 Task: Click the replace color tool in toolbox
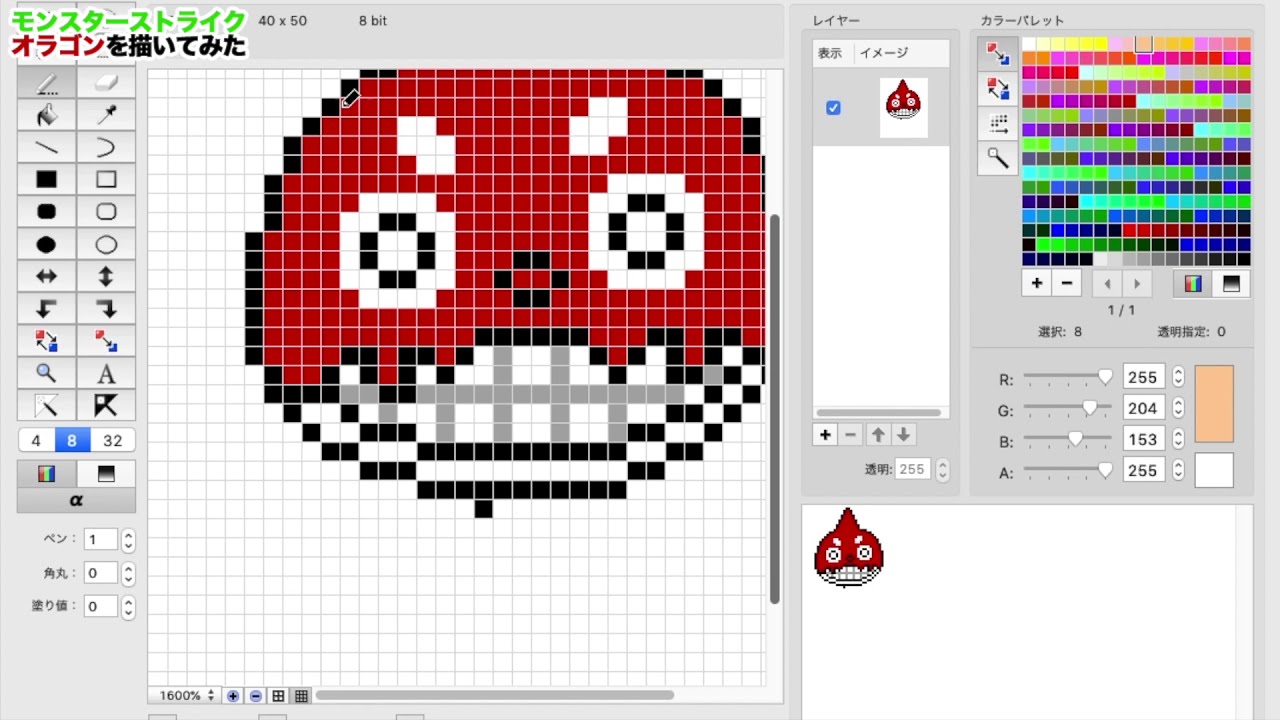click(106, 341)
